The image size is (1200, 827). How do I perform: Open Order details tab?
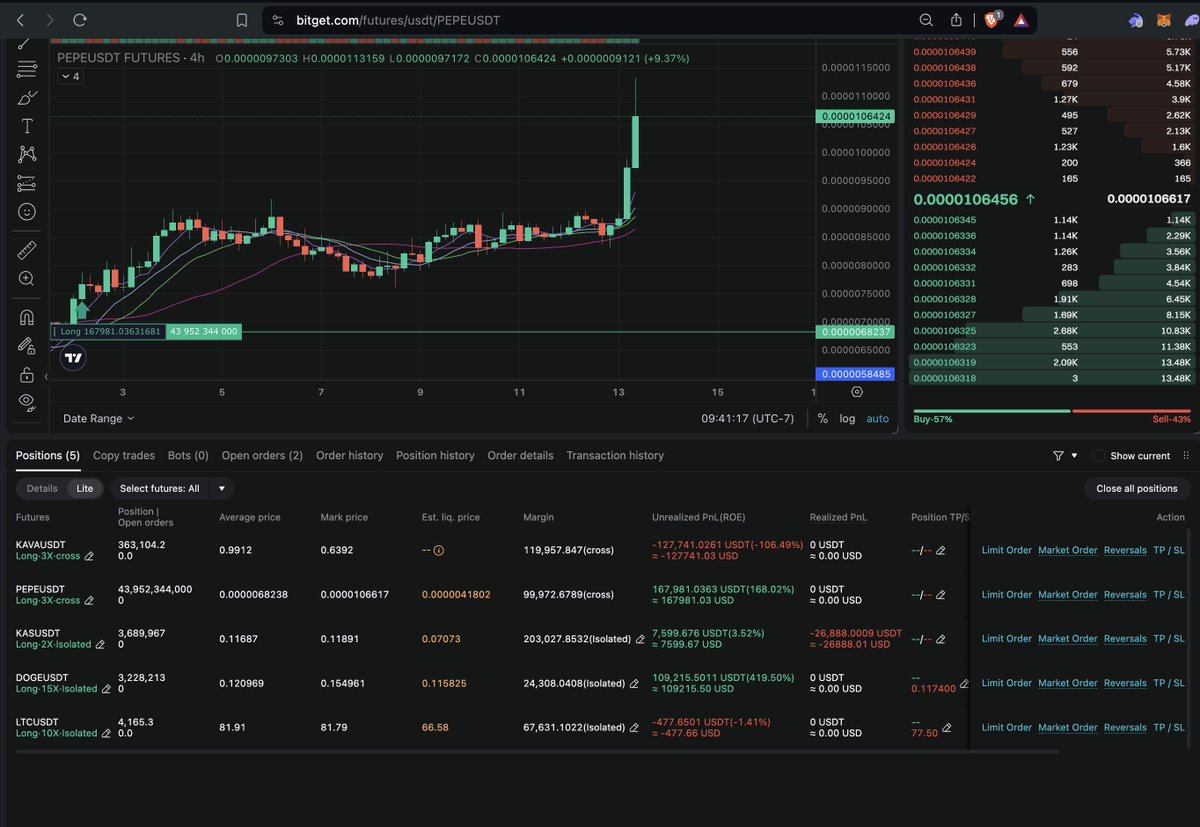tap(520, 456)
